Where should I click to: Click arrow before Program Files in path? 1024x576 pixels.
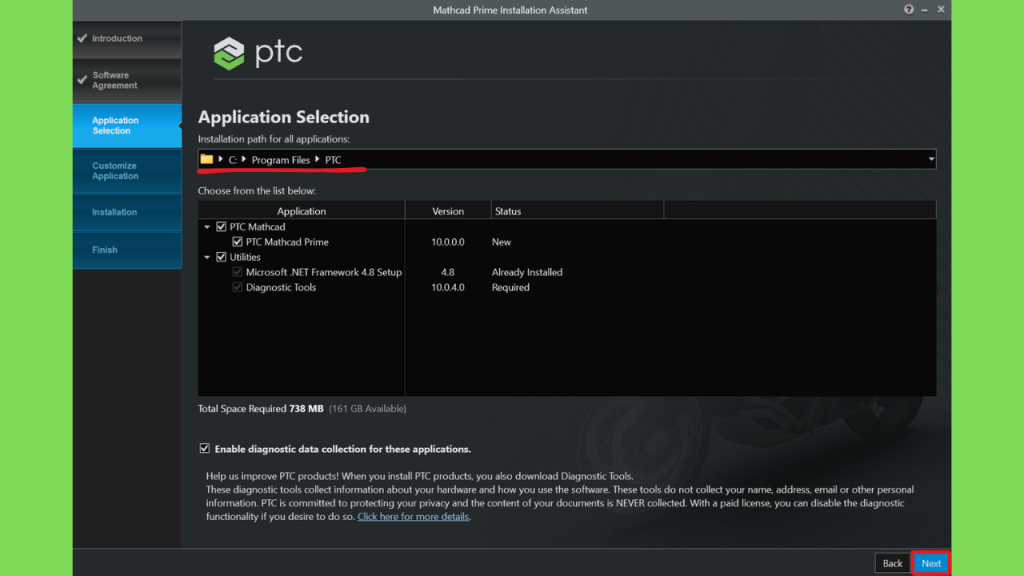(244, 159)
